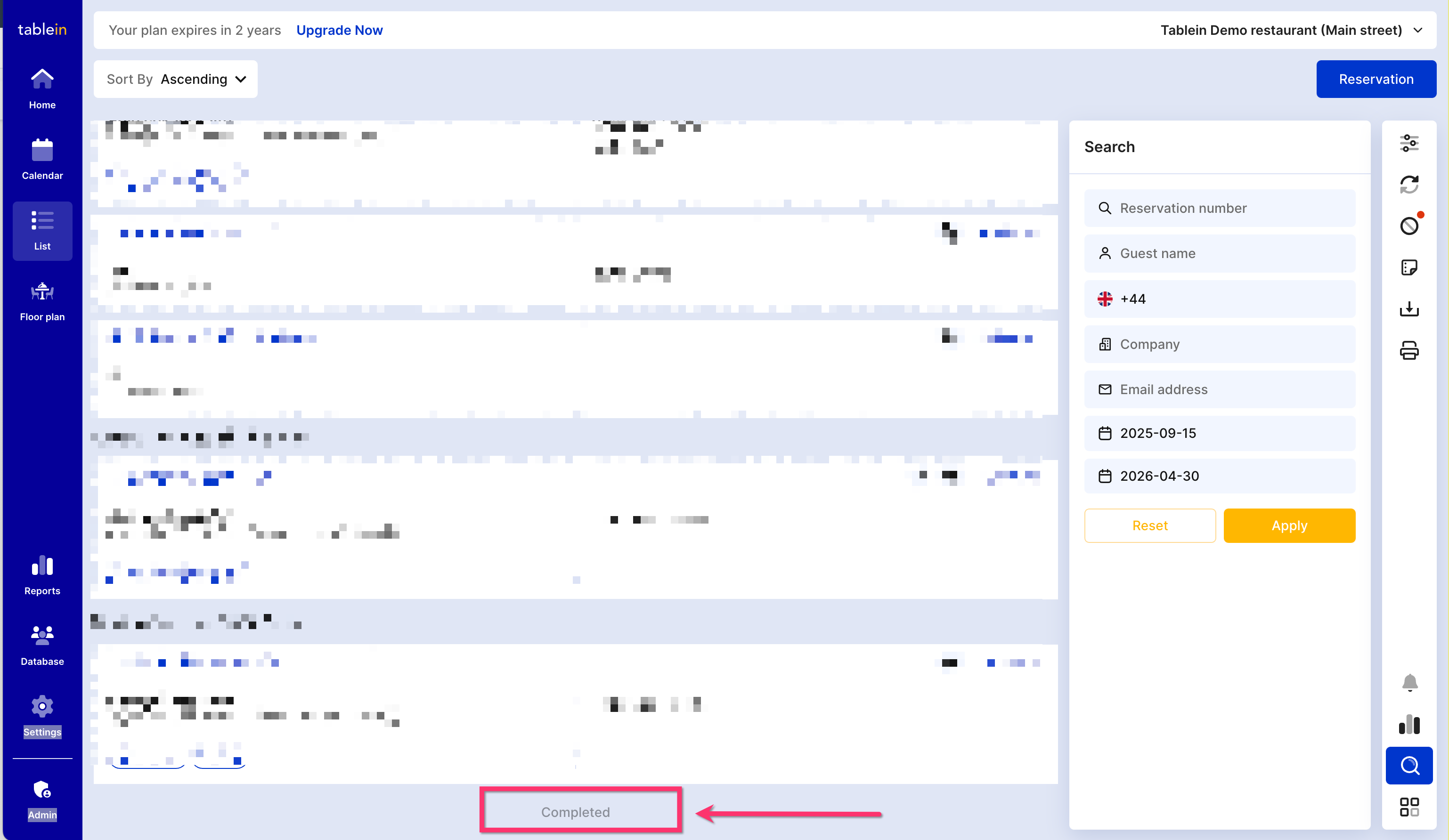Open the blocked reservations icon
The width and height of the screenshot is (1449, 840).
[1409, 226]
